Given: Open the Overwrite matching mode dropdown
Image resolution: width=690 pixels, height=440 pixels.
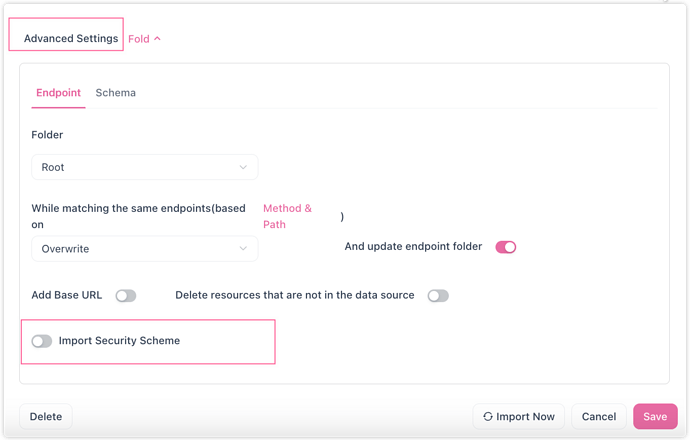Looking at the screenshot, I should click(145, 249).
